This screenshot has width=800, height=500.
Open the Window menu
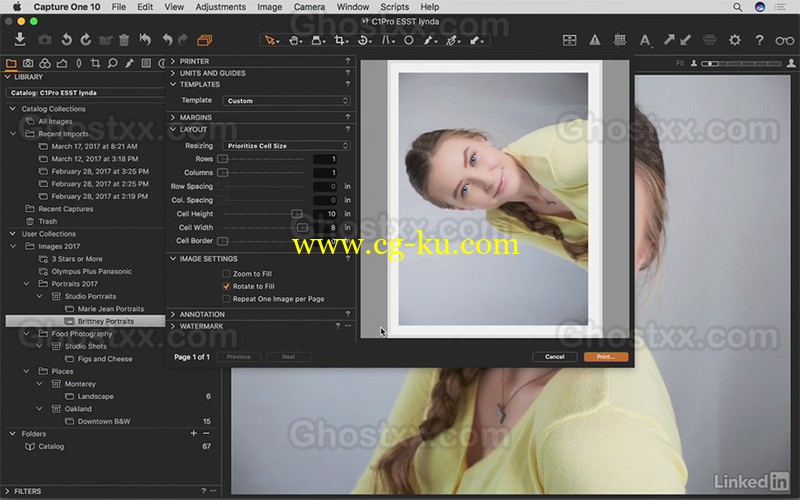point(353,7)
